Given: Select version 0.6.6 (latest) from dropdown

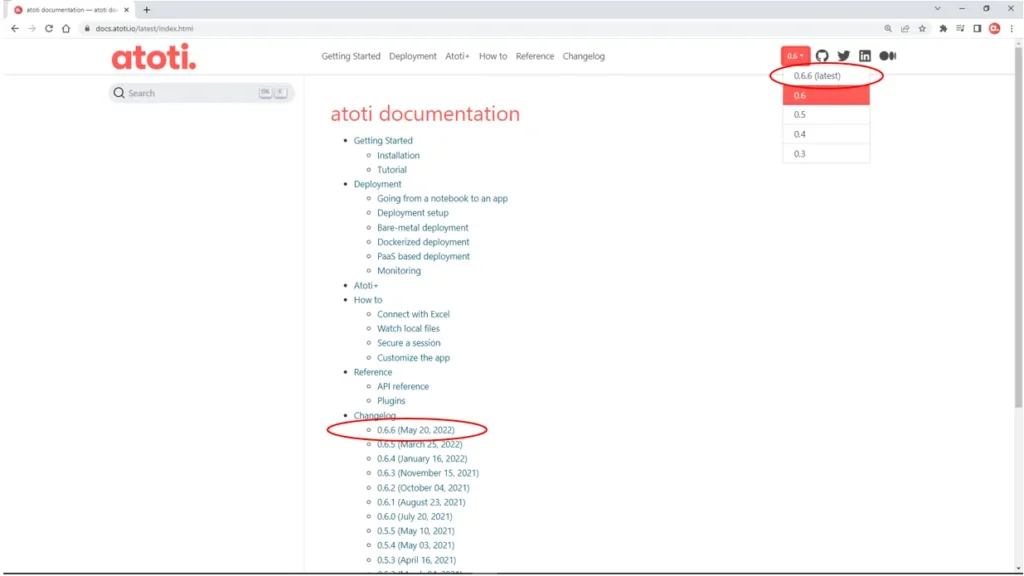Looking at the screenshot, I should click(x=826, y=76).
